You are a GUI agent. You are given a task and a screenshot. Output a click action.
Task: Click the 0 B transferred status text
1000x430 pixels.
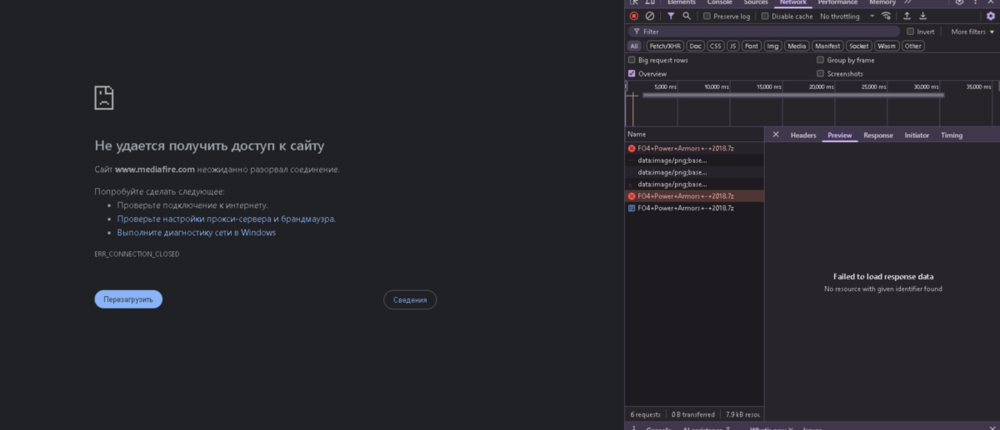693,415
